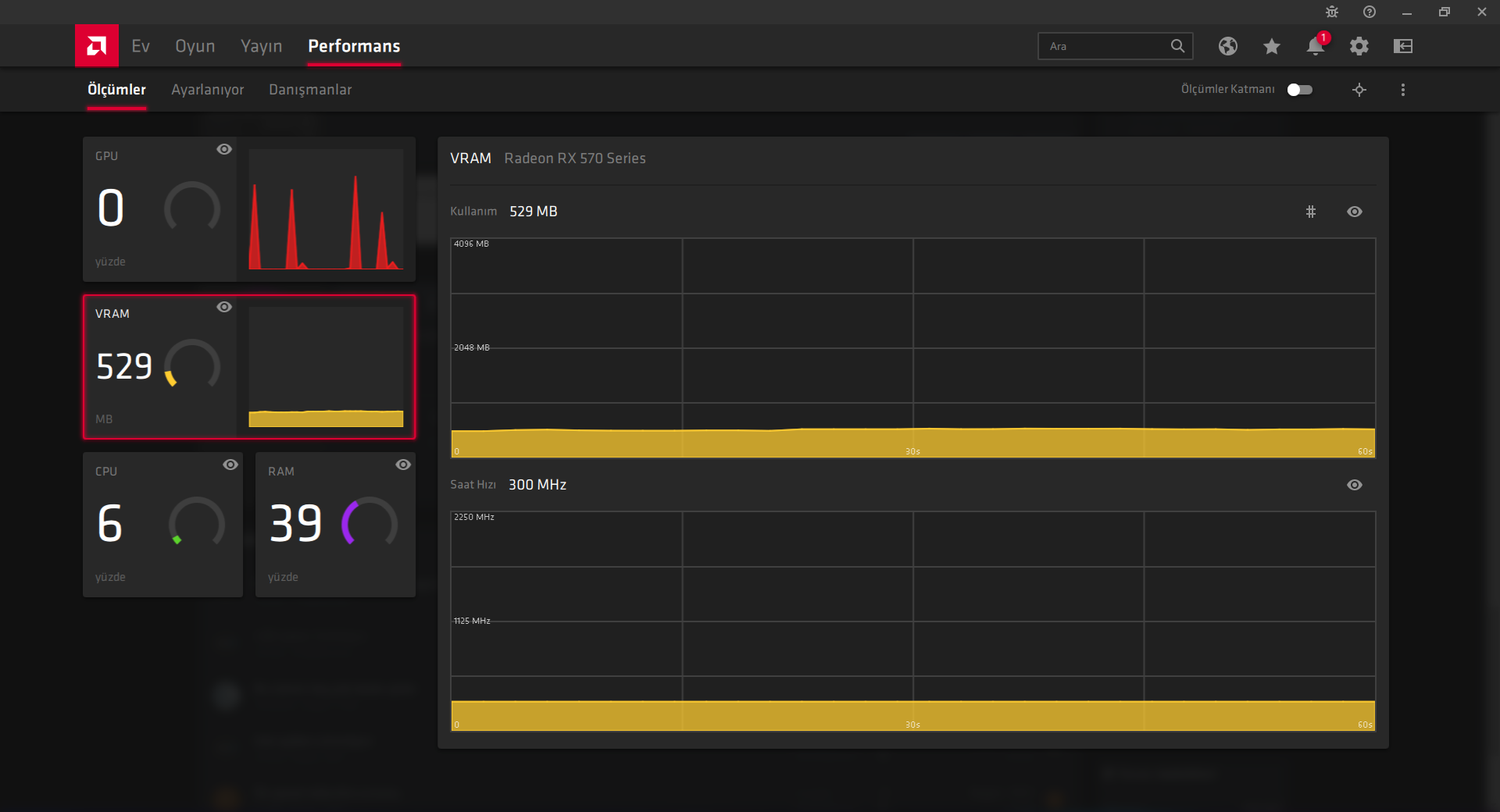
Task: Click the grid icon beside Kullanım
Action: coord(1311,212)
